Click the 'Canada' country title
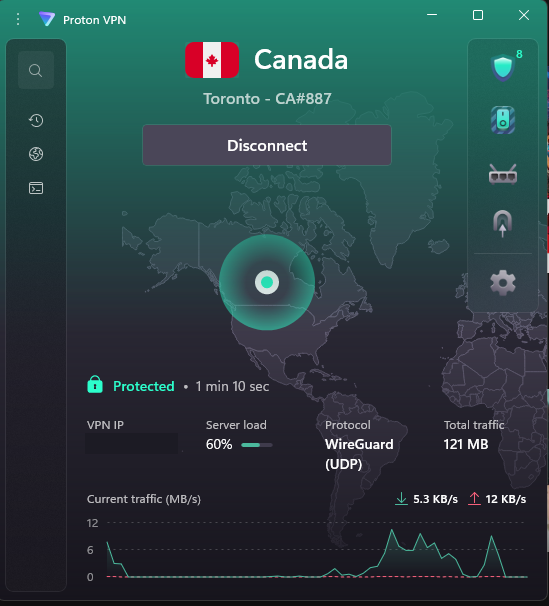 point(301,60)
